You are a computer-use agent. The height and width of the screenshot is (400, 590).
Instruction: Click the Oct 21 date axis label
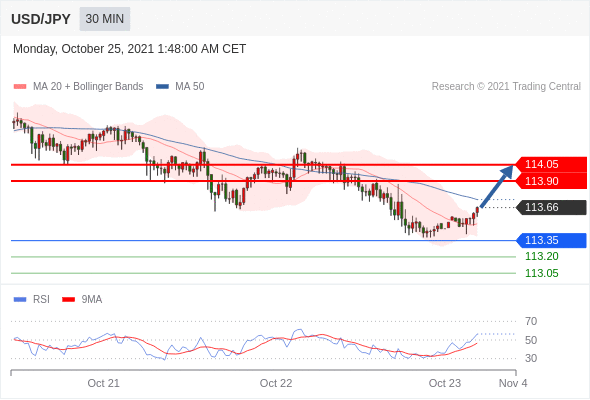103,383
